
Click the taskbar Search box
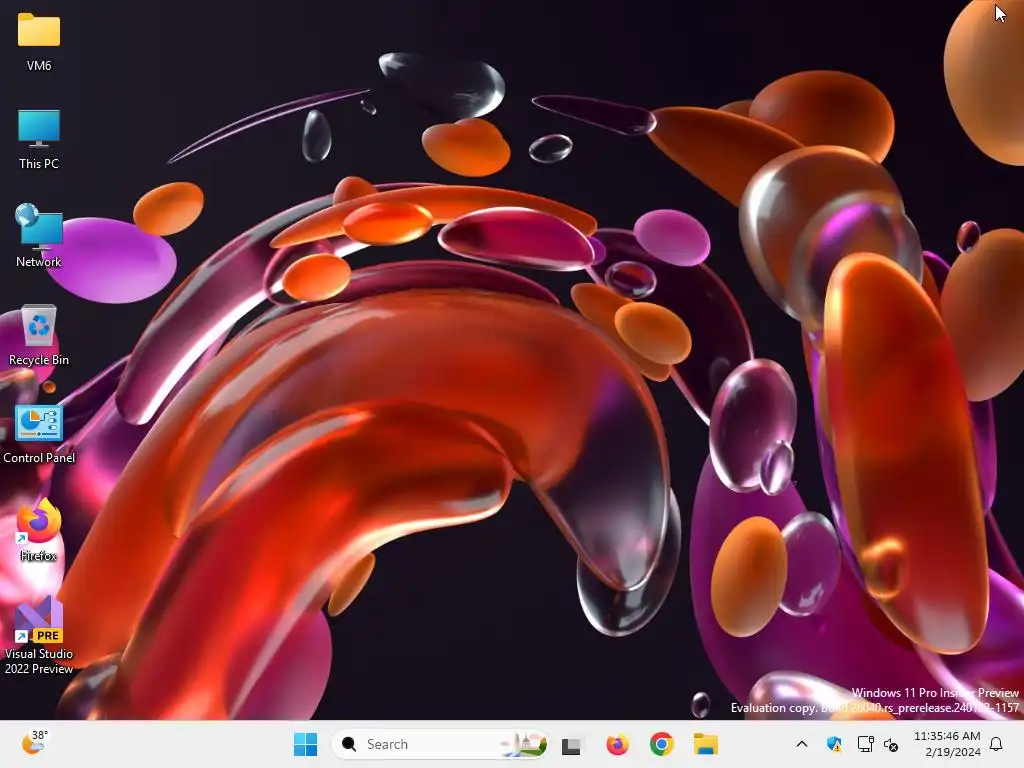440,744
